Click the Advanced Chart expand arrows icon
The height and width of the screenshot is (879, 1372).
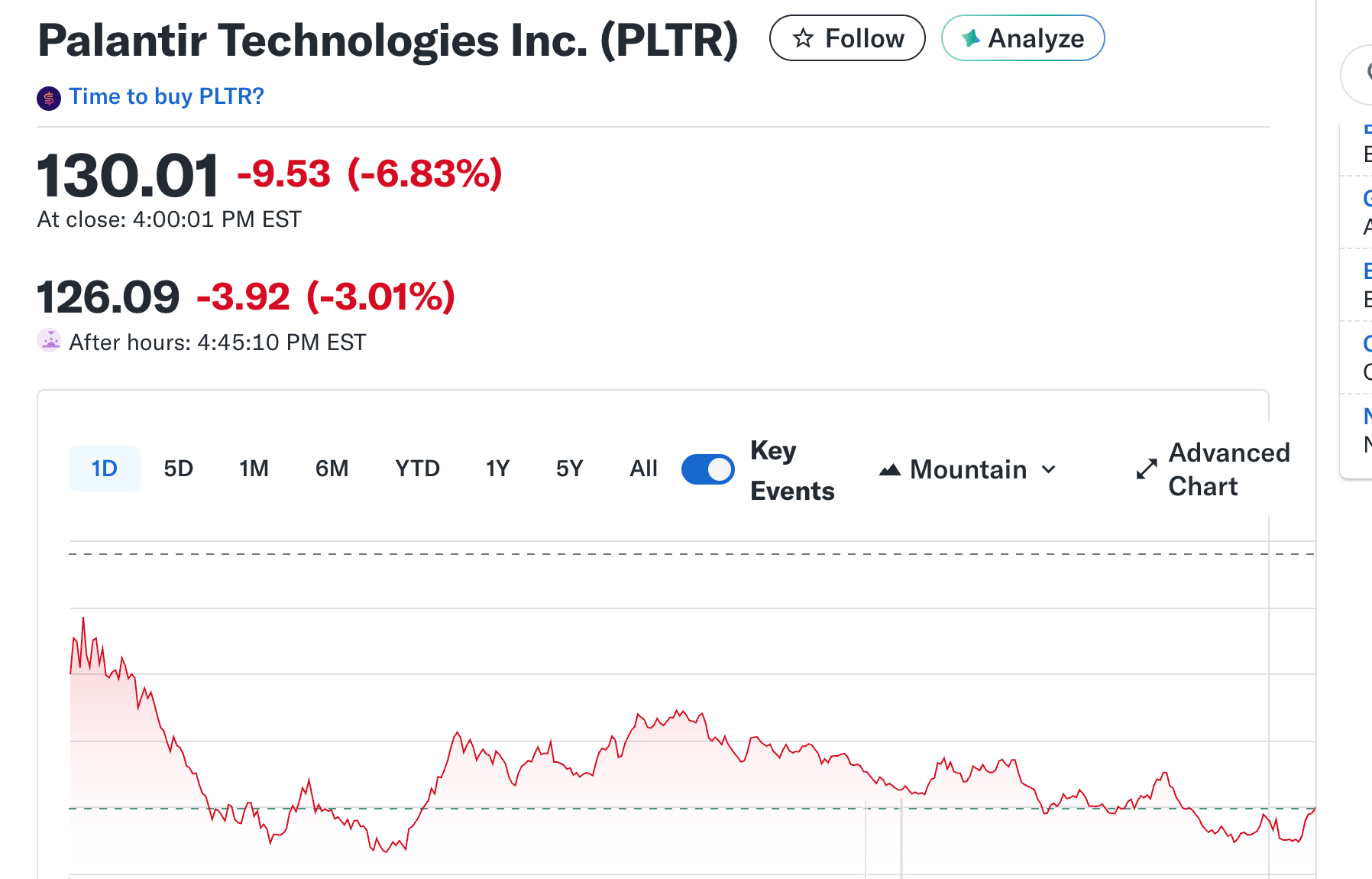[1147, 469]
